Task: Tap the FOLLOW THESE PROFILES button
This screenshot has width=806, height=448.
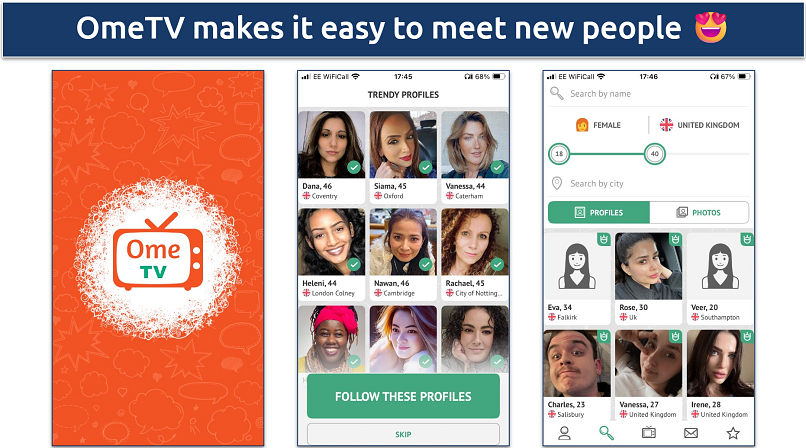Action: coord(403,396)
